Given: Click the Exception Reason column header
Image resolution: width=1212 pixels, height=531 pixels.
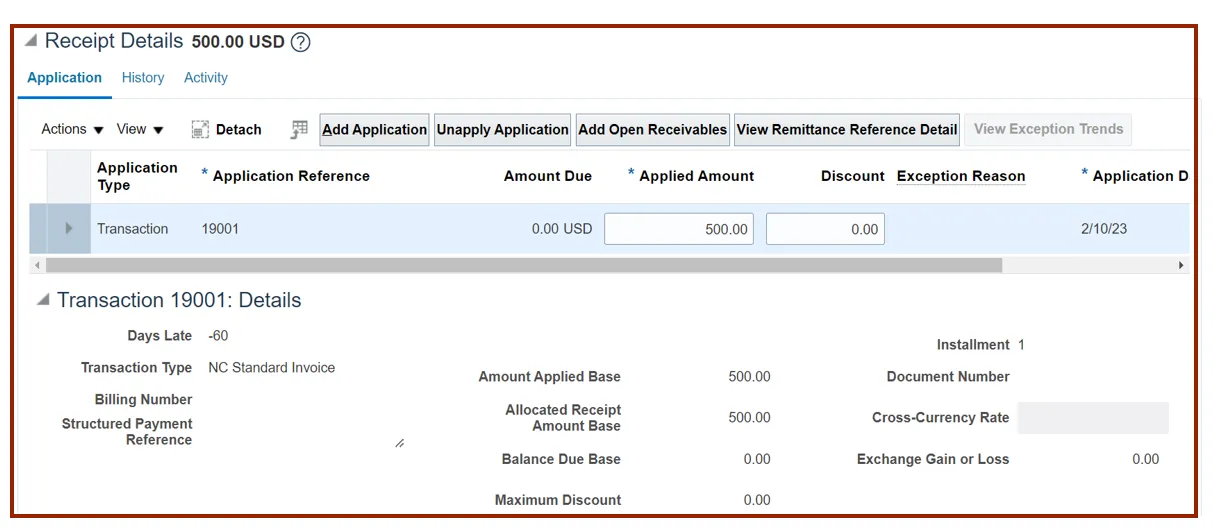Looking at the screenshot, I should [x=961, y=176].
